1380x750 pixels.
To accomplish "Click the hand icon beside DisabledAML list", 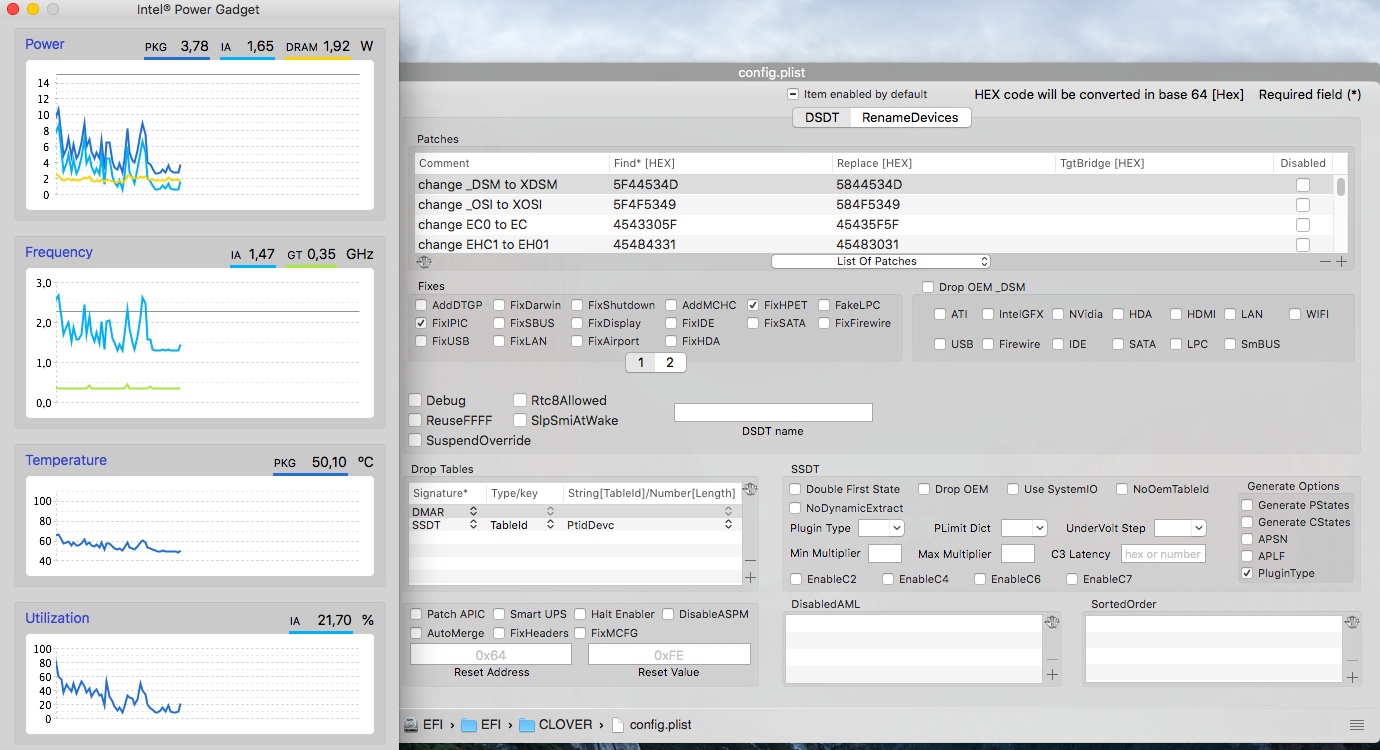I will point(1052,623).
